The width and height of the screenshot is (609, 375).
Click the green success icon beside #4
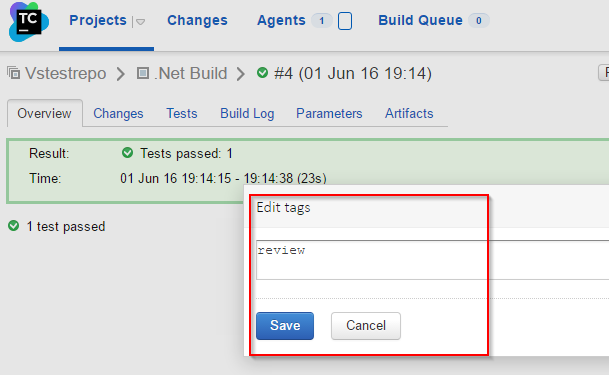click(263, 73)
